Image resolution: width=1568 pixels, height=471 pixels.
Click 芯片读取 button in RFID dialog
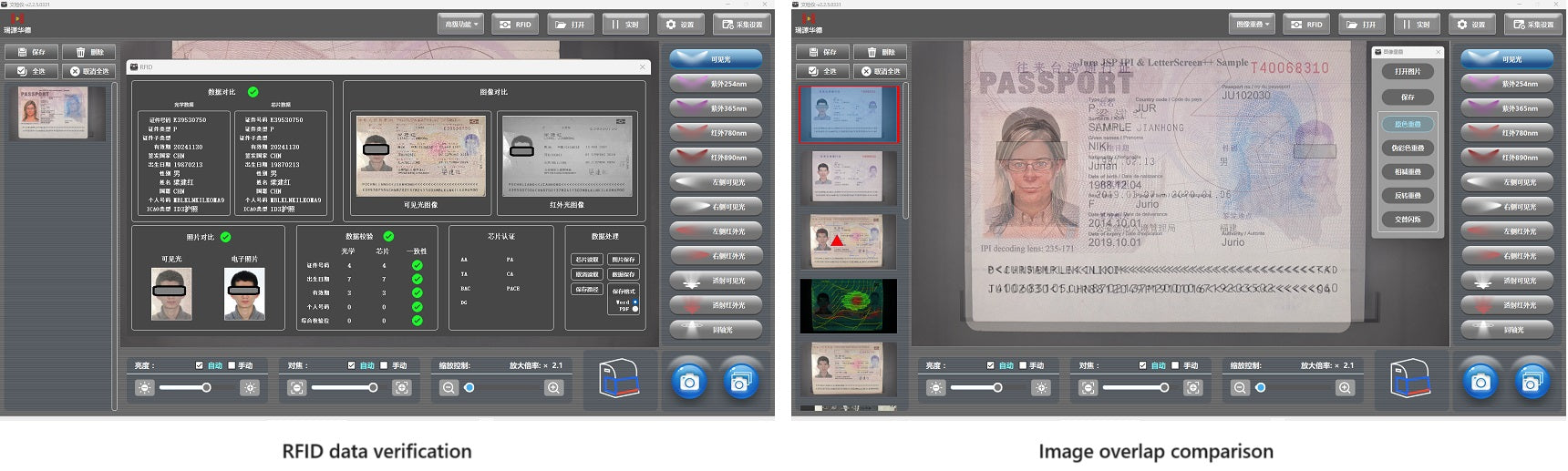pos(586,260)
